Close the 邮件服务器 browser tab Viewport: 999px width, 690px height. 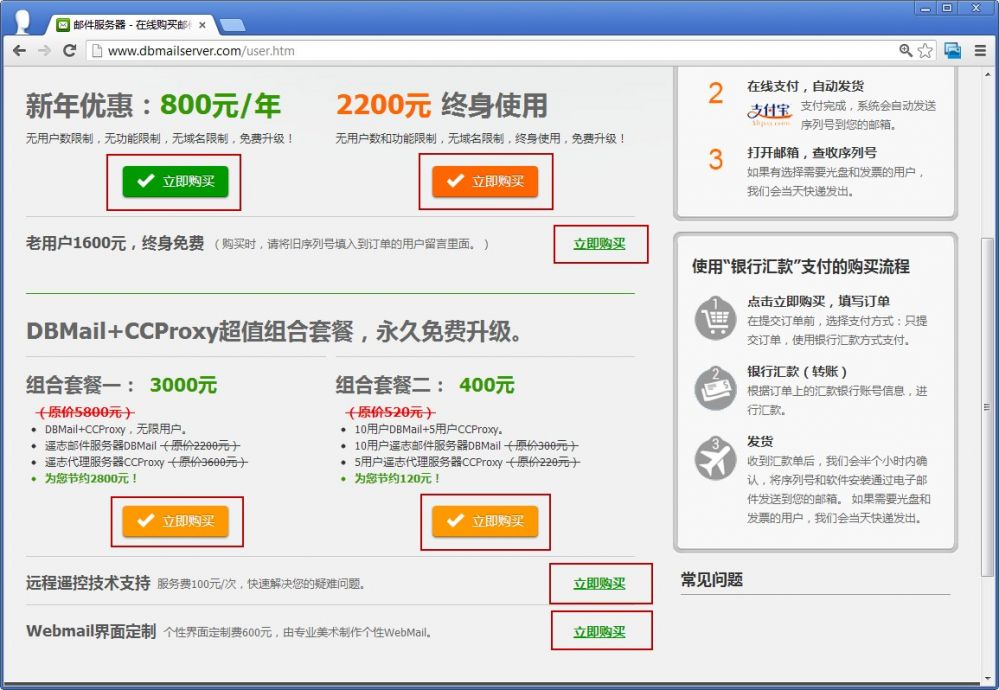pyautogui.click(x=202, y=25)
